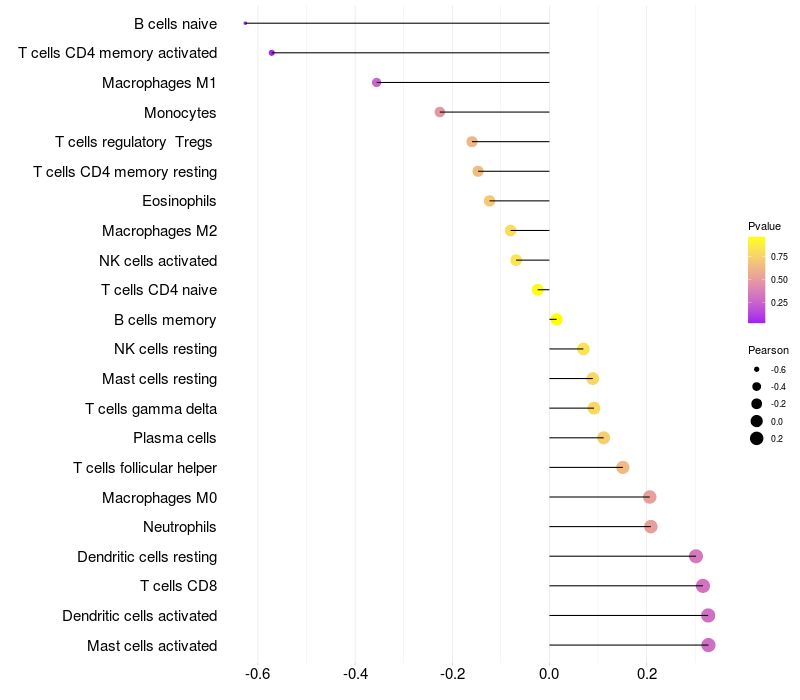
Task: Click the Monocytes data point
Action: pos(440,112)
